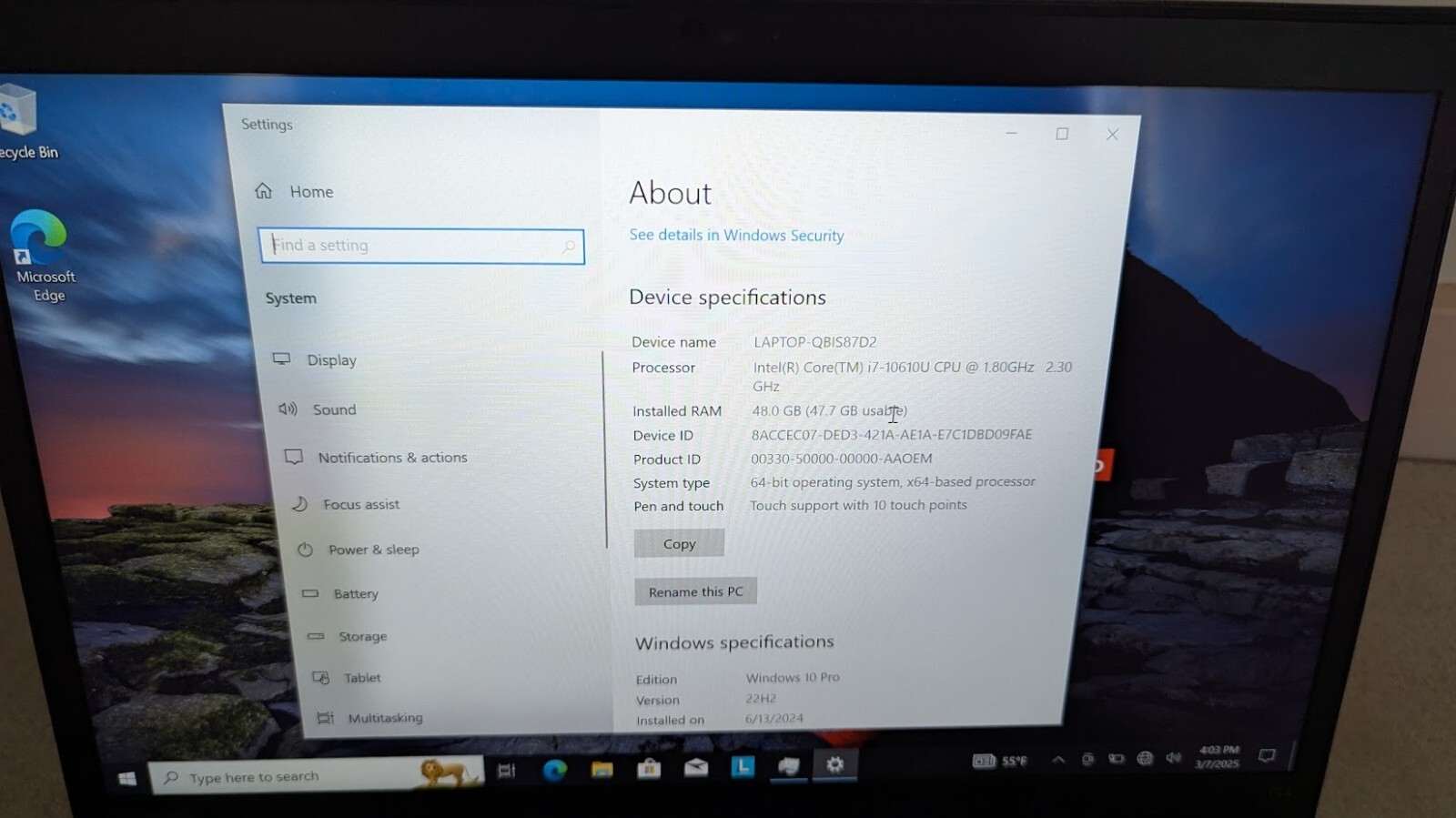
Task: Launch Microsoft Edge from the taskbar
Action: pos(554,771)
